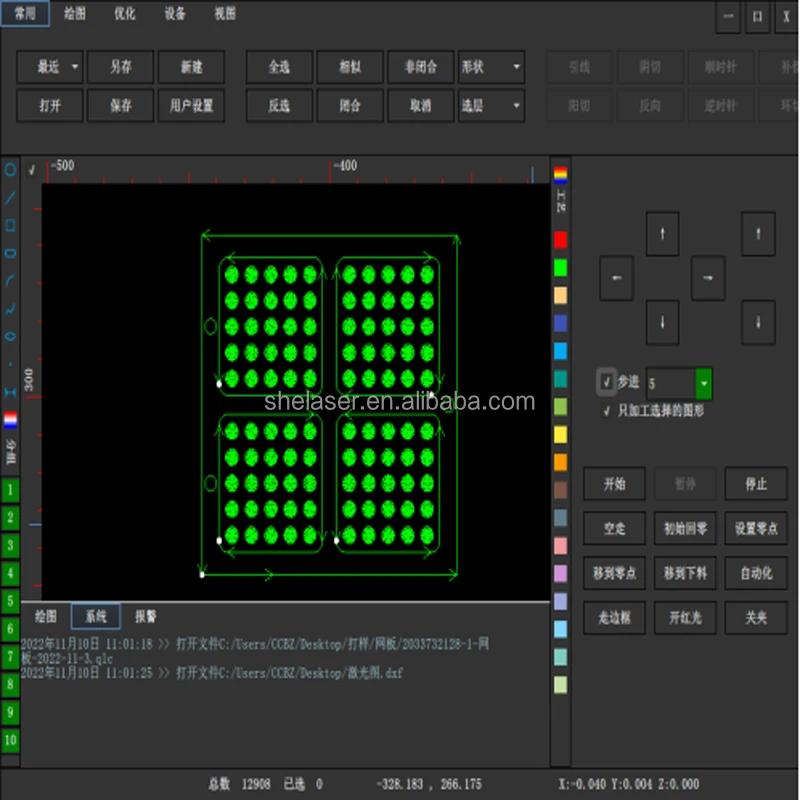Switch to the 报警 alarm tab
The height and width of the screenshot is (800, 800).
[146, 617]
